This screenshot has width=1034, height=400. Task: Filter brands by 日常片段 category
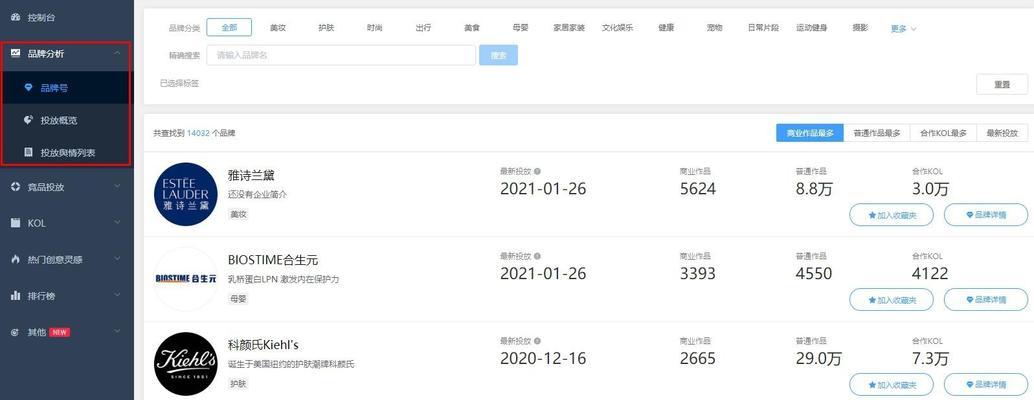(763, 28)
